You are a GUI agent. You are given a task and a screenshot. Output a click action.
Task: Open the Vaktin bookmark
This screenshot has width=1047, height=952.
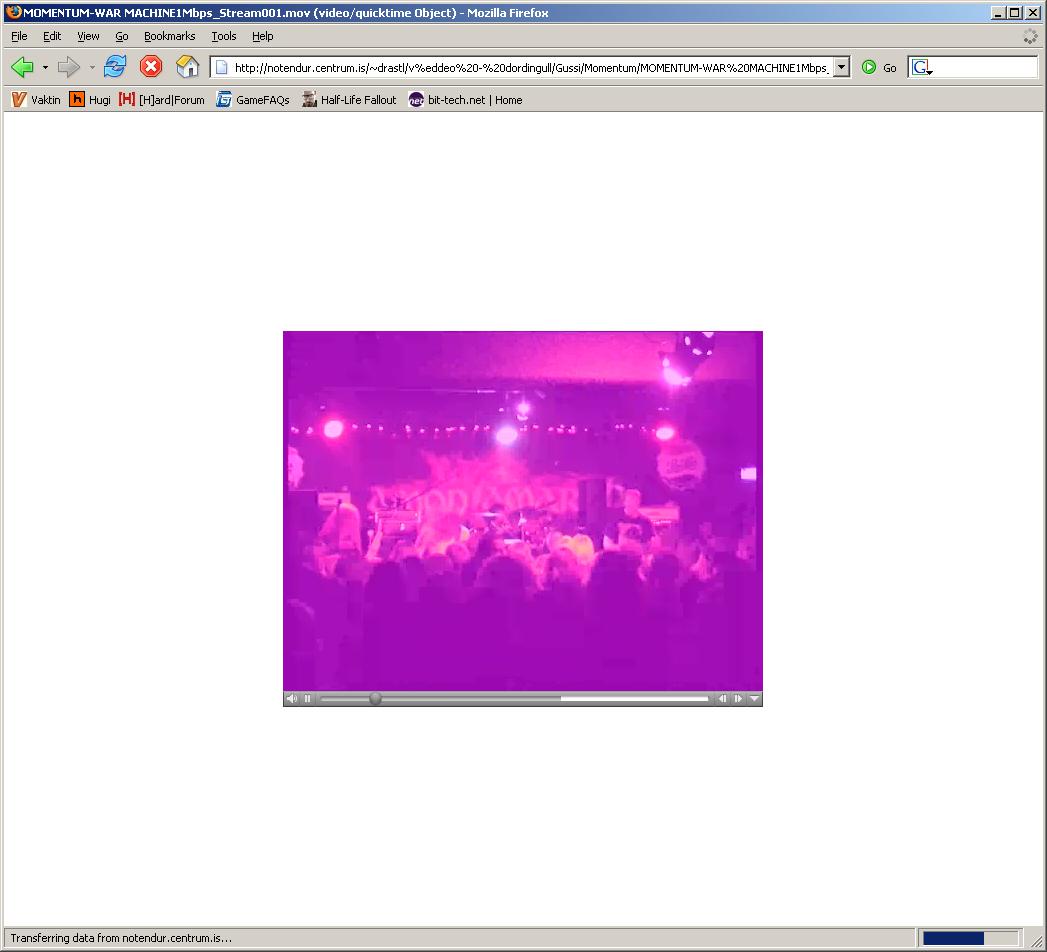pyautogui.click(x=36, y=100)
